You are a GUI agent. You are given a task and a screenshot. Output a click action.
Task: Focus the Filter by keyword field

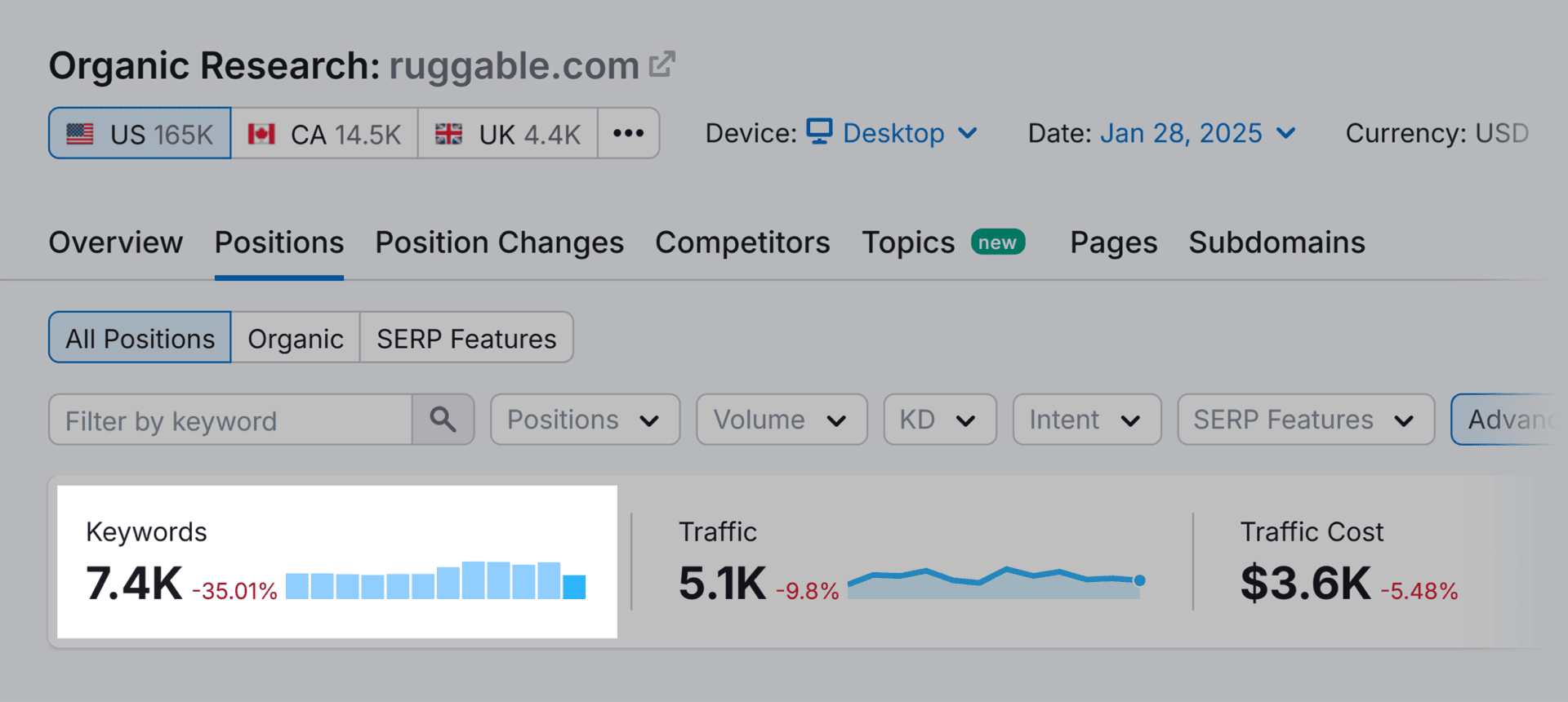point(230,420)
